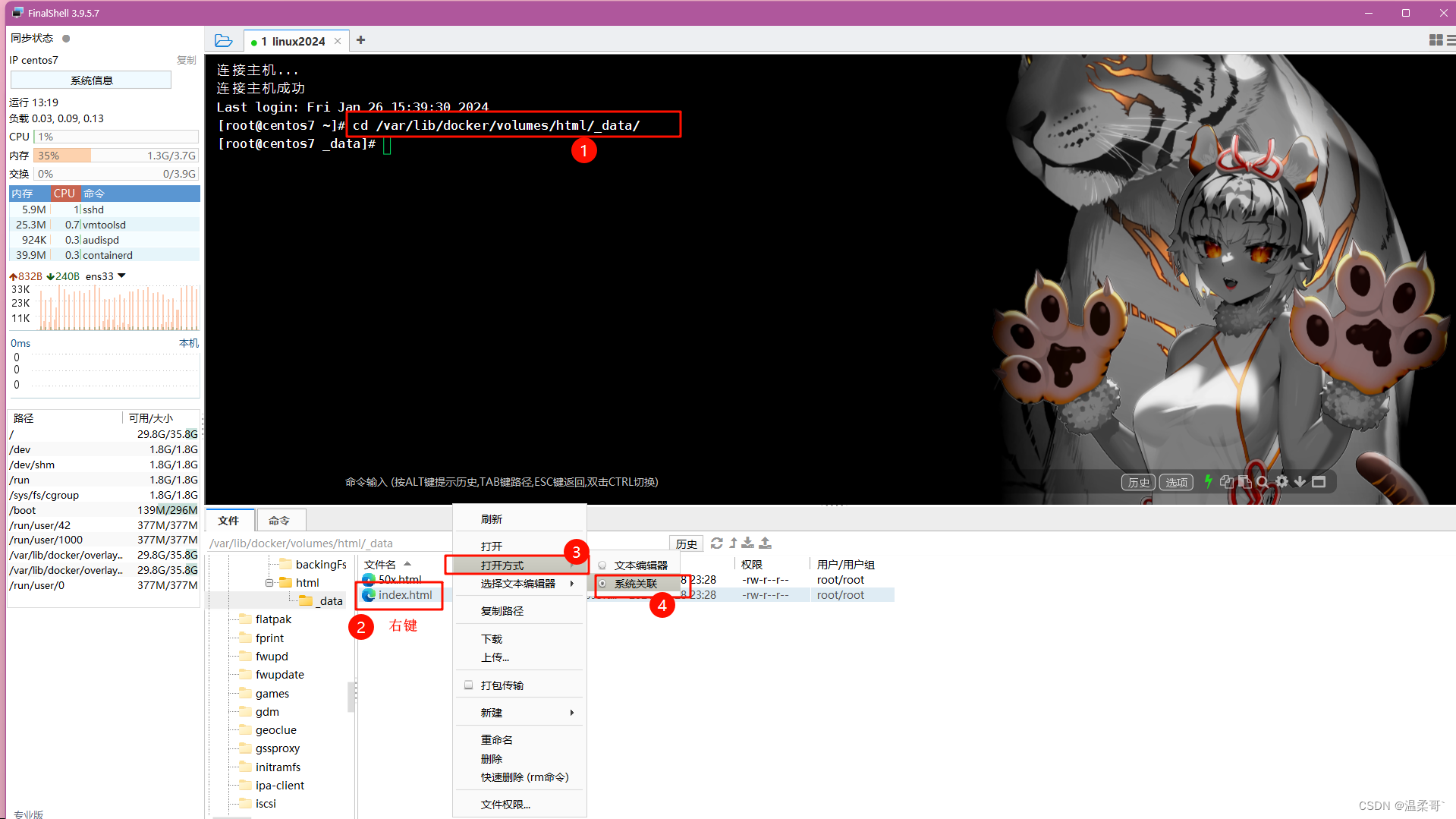Viewport: 1456px width, 819px height.
Task: Click the file panel 历史 button
Action: [687, 543]
